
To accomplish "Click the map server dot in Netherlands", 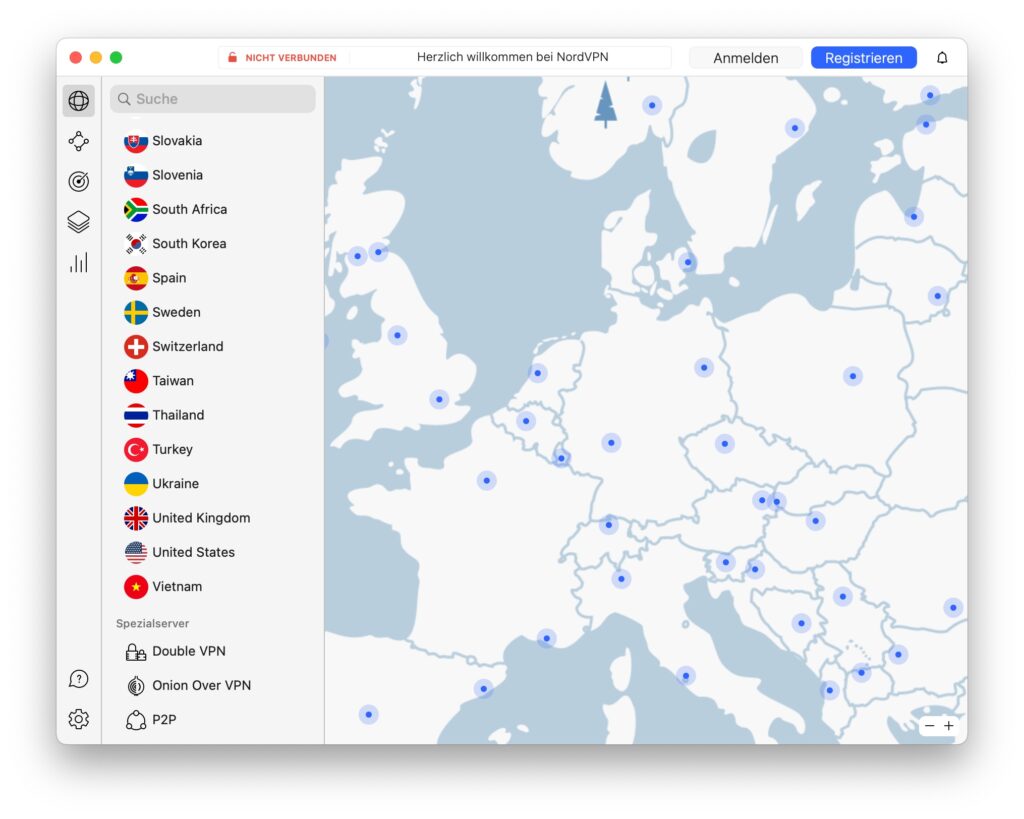I will point(537,374).
